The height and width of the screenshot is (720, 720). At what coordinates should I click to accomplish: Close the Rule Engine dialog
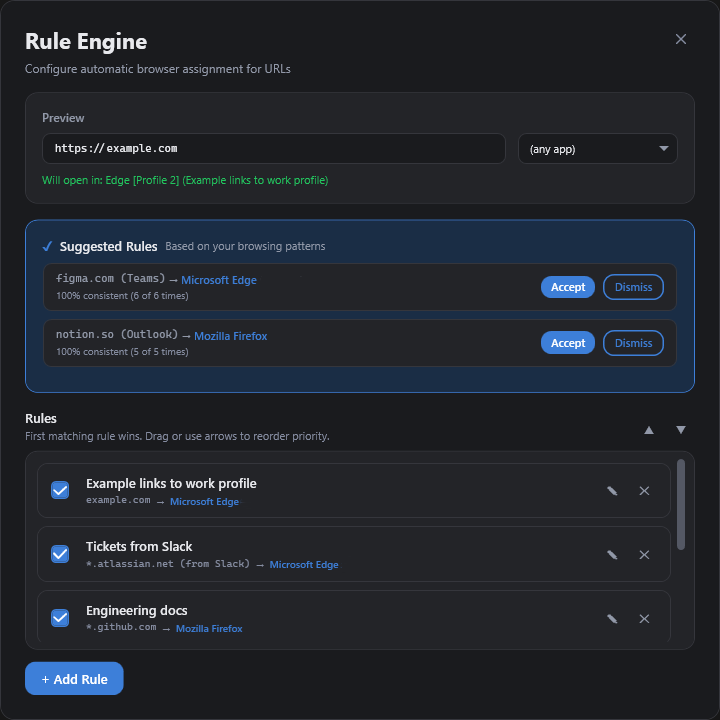tap(681, 39)
